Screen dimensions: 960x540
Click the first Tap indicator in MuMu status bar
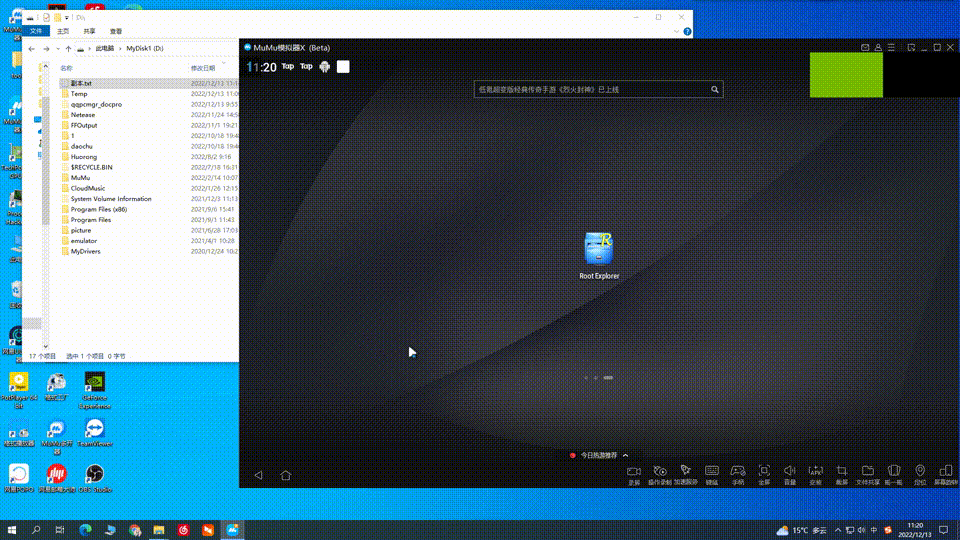click(288, 66)
